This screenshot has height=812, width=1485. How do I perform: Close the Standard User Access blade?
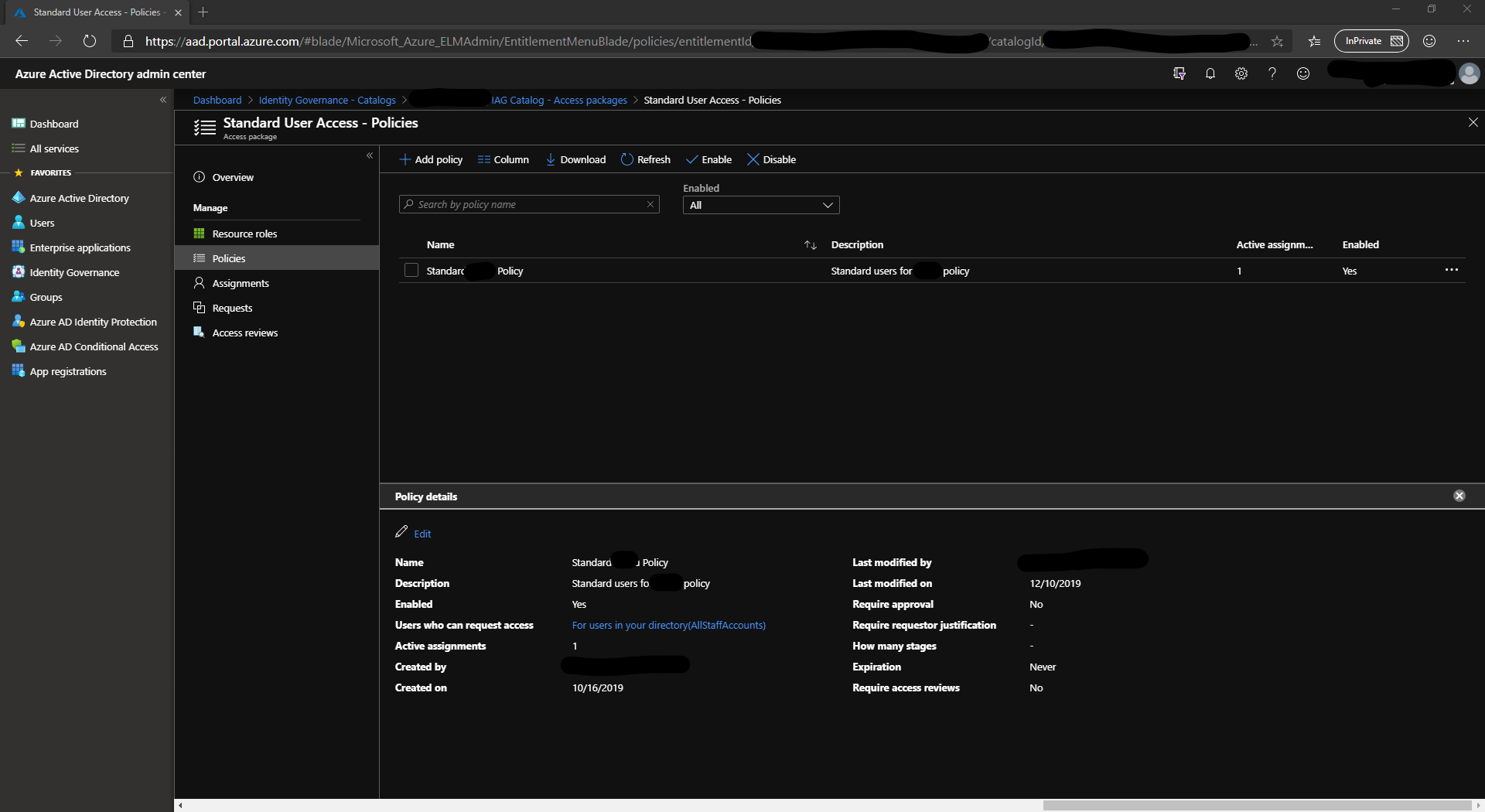click(1473, 122)
